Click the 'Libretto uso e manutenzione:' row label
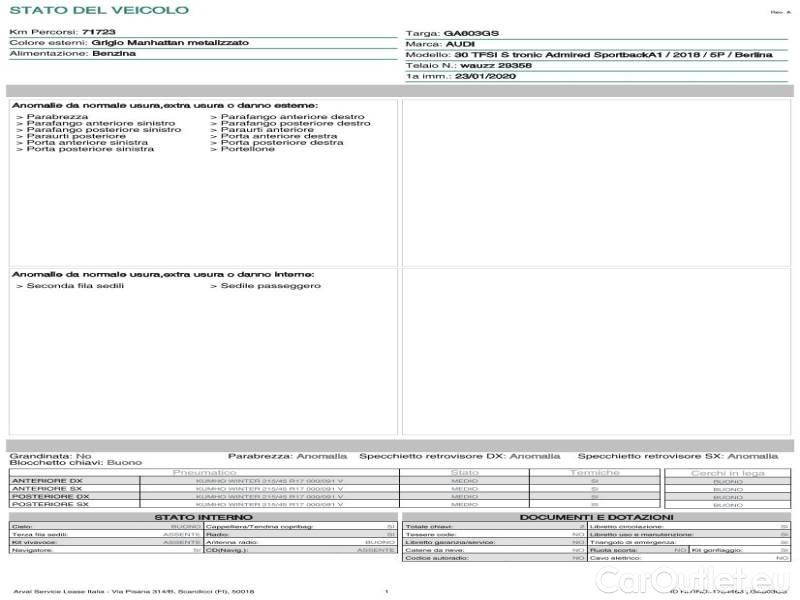 pyautogui.click(x=641, y=534)
